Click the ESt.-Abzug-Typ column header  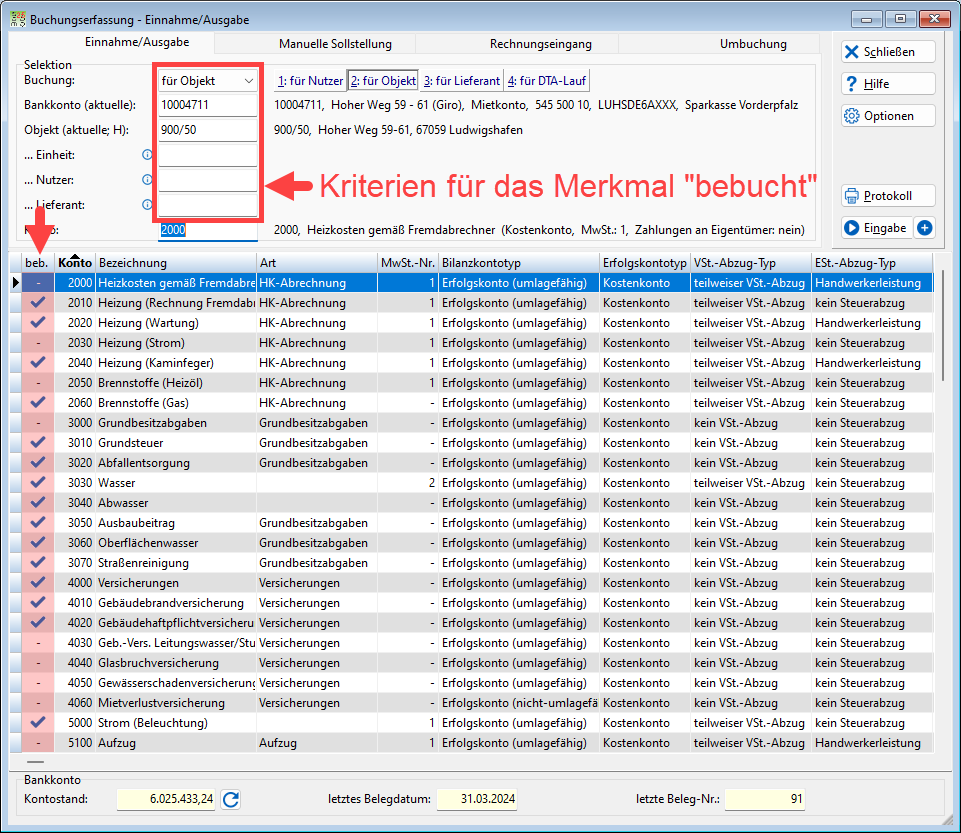(872, 263)
